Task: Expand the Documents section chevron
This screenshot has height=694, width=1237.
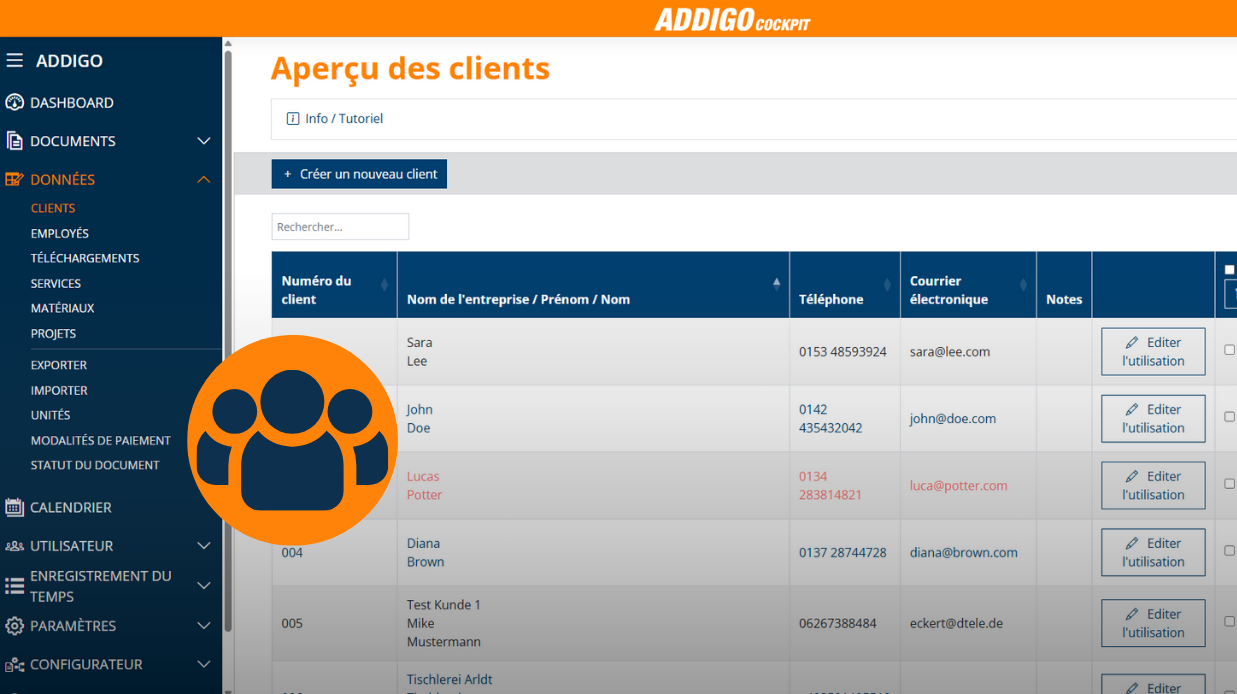Action: pos(204,141)
